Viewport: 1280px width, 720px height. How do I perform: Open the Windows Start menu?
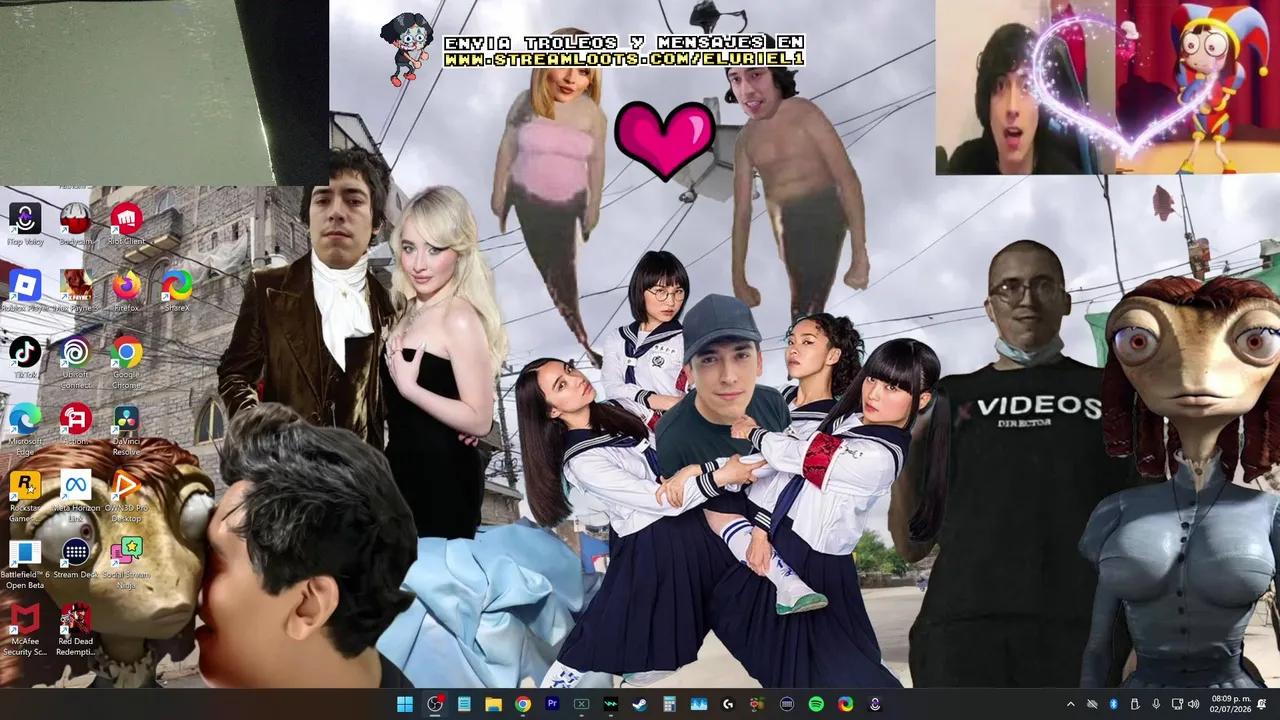coord(405,704)
